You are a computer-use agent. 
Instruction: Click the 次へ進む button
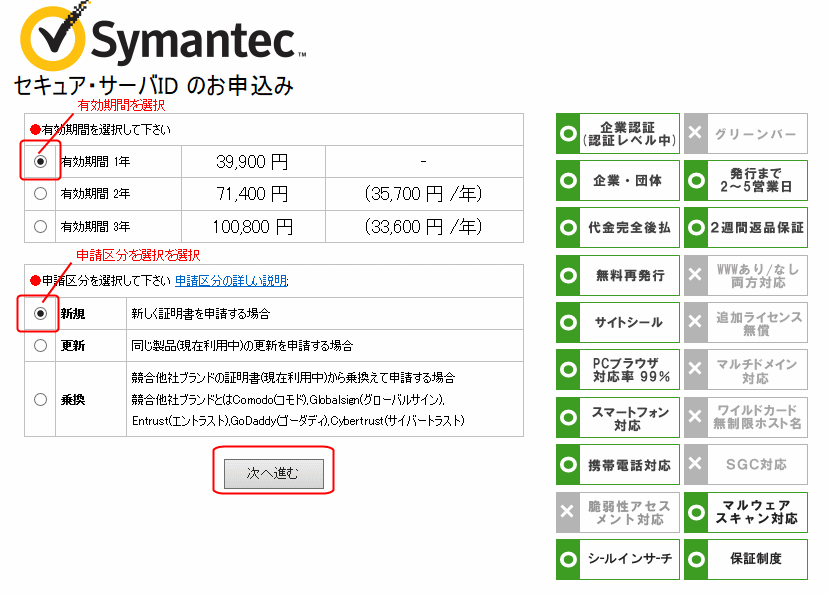tap(274, 473)
